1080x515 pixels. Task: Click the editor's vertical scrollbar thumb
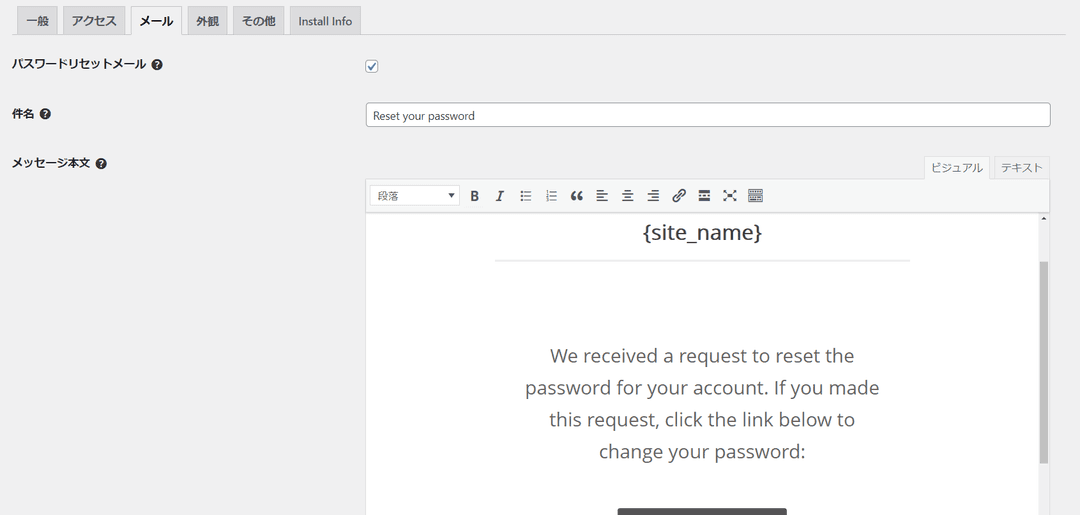tap(1043, 361)
